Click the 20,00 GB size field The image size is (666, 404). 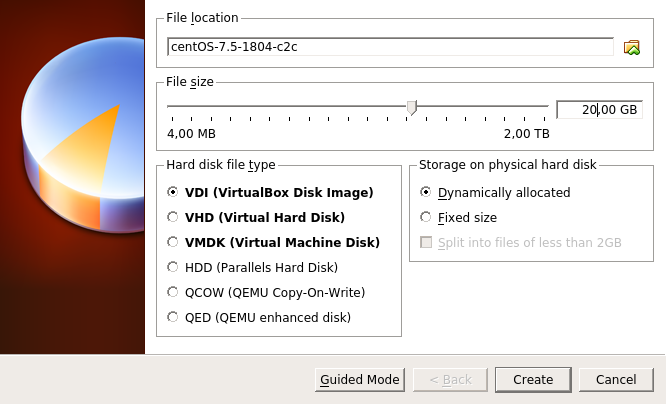coord(599,110)
